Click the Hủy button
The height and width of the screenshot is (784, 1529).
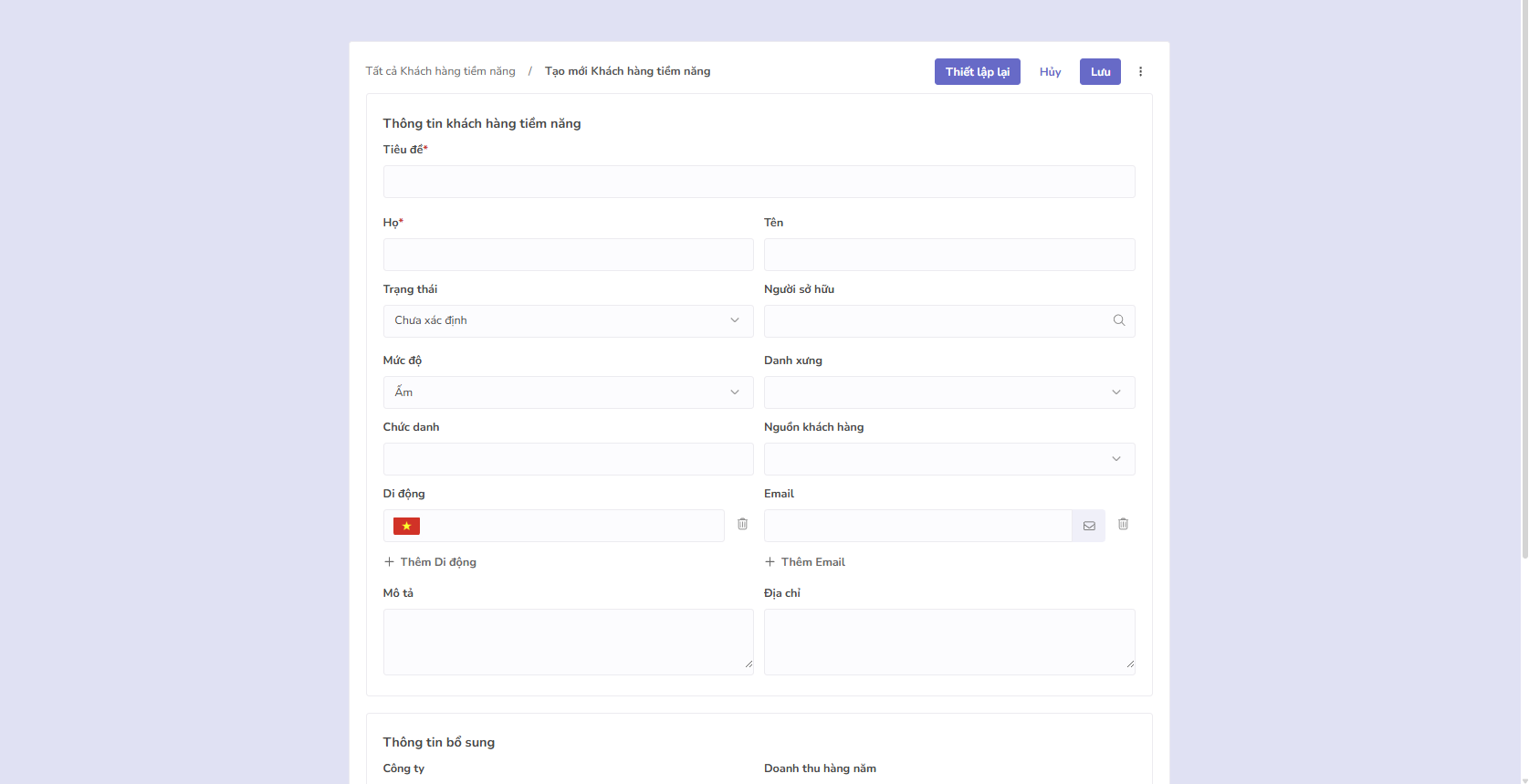(1050, 72)
